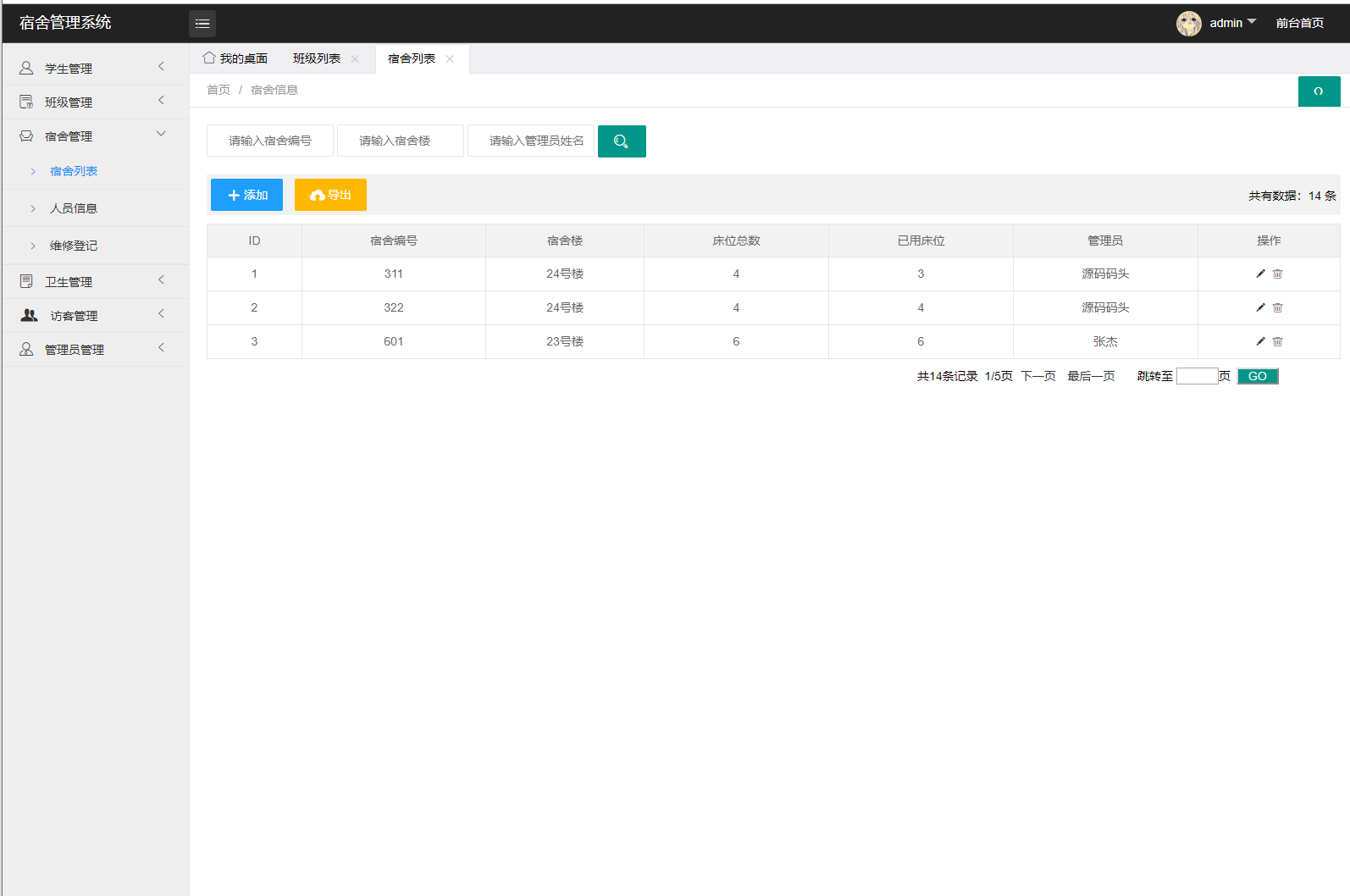1350x896 pixels.
Task: Expand the 学生管理 sidebar menu
Action: (x=93, y=68)
